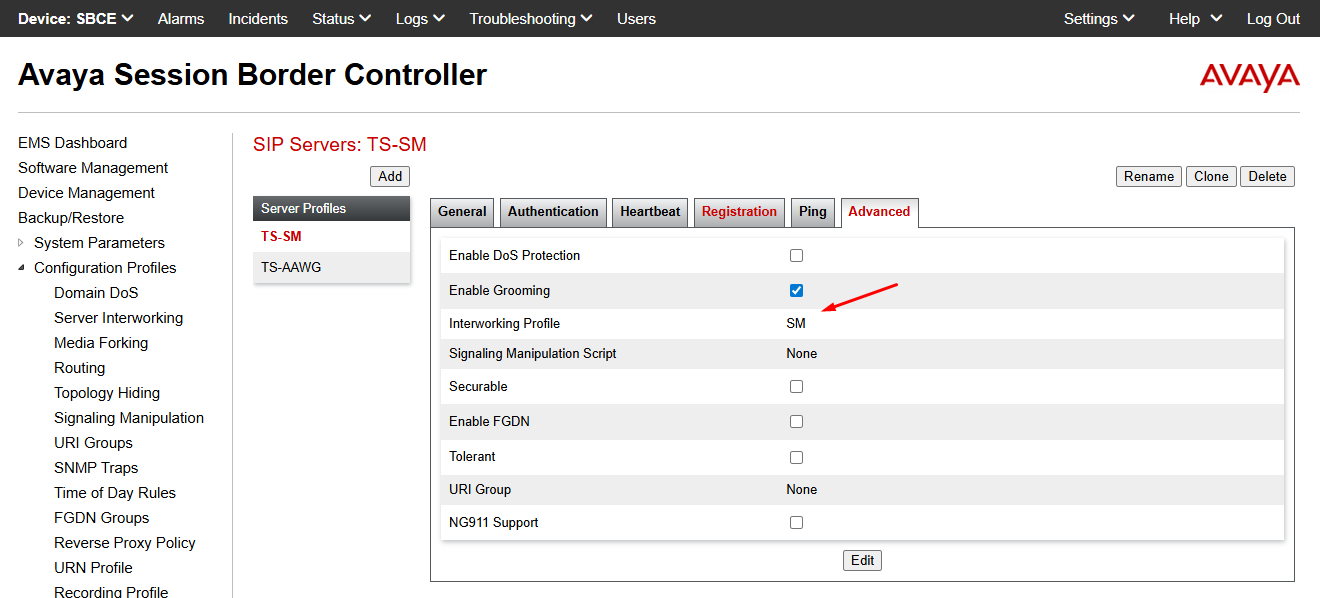The image size is (1320, 598).
Task: Tick the NG911 Support checkbox
Action: (796, 523)
